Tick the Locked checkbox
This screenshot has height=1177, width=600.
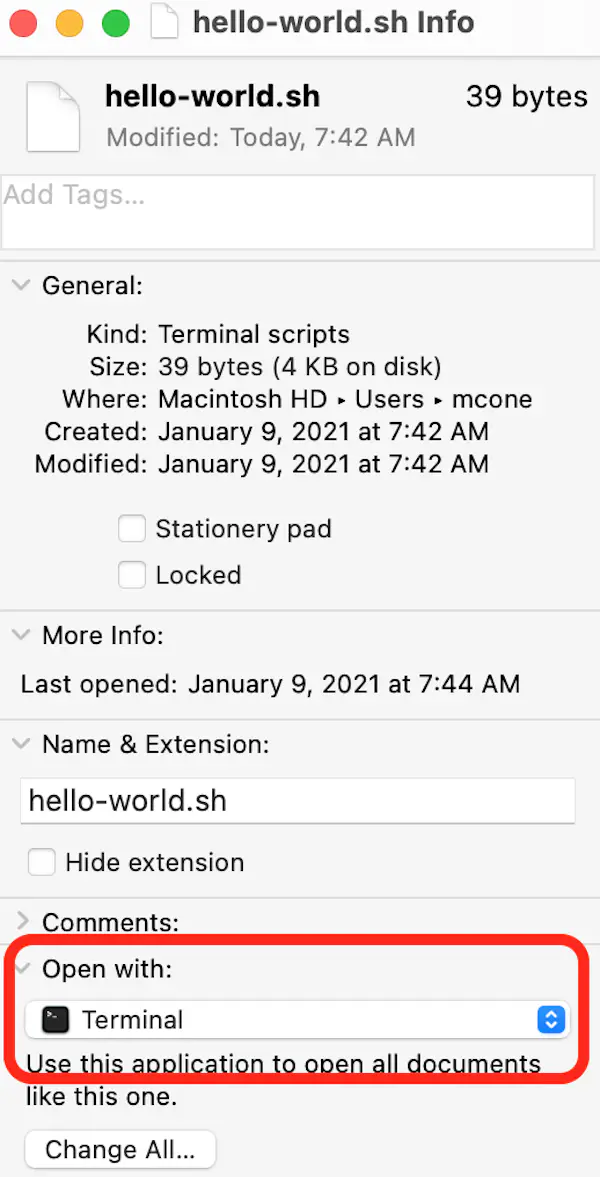tap(132, 575)
